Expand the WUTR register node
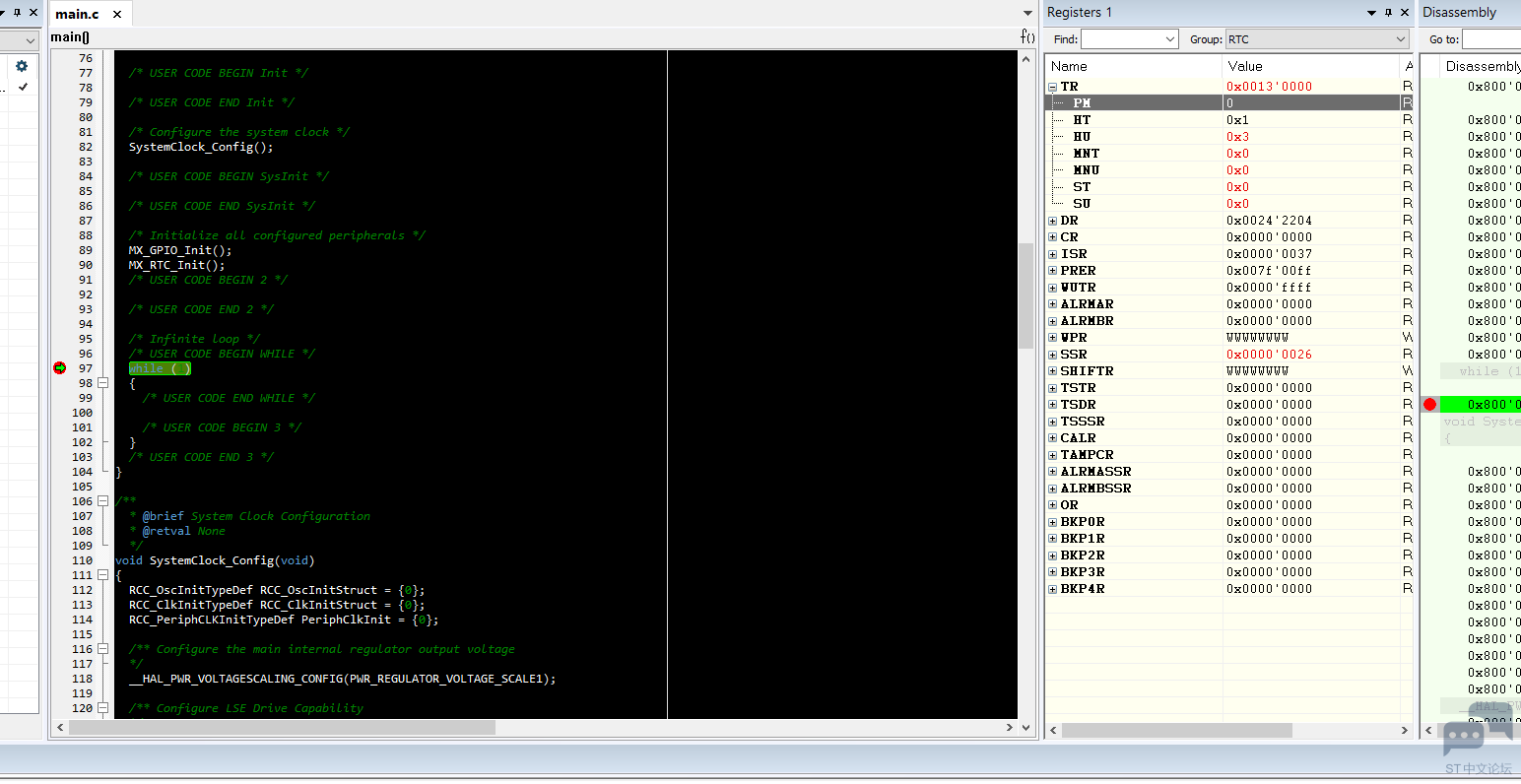The width and height of the screenshot is (1521, 784). point(1052,288)
